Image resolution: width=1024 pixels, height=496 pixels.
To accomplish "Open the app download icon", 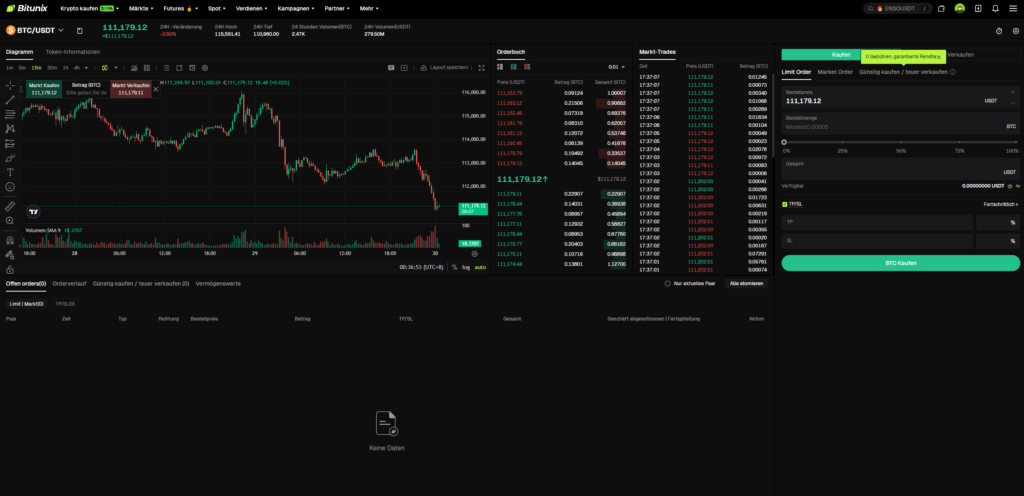I will [x=978, y=8].
